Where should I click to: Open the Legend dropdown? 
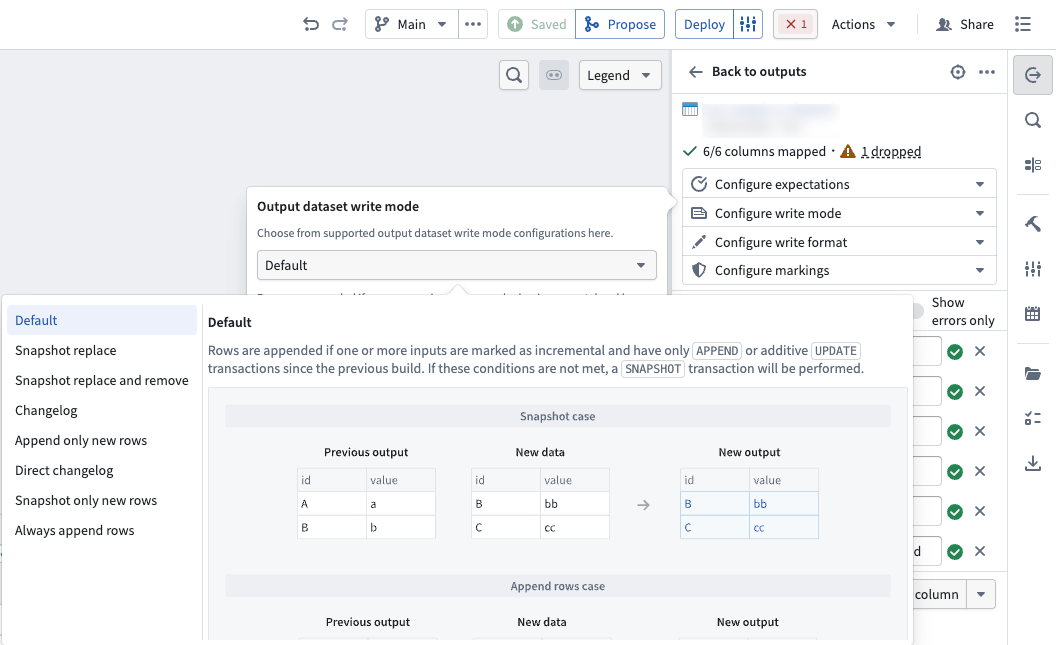620,75
